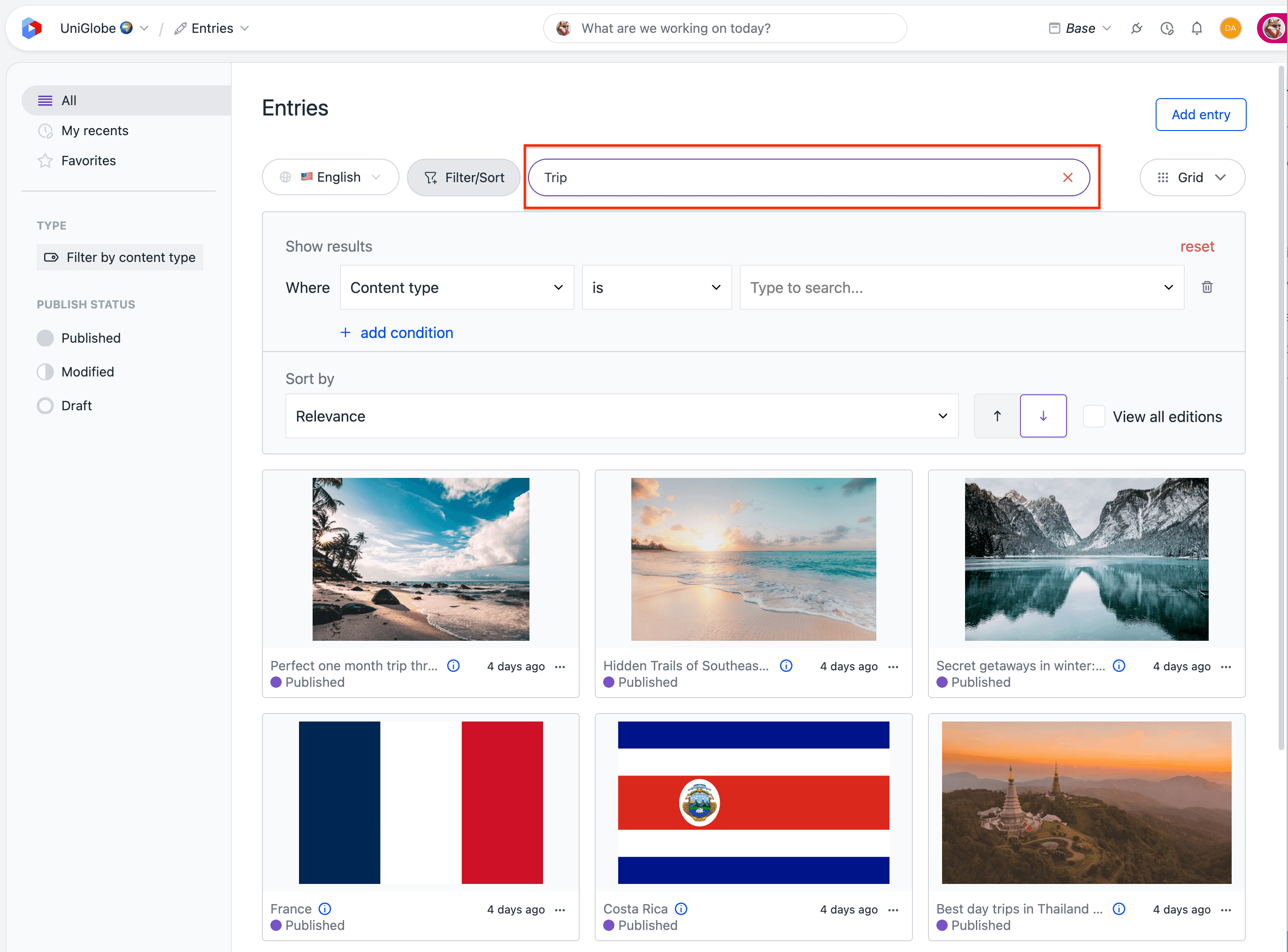The image size is (1288, 952).
Task: Open the Base environment dropdown
Action: (1080, 28)
